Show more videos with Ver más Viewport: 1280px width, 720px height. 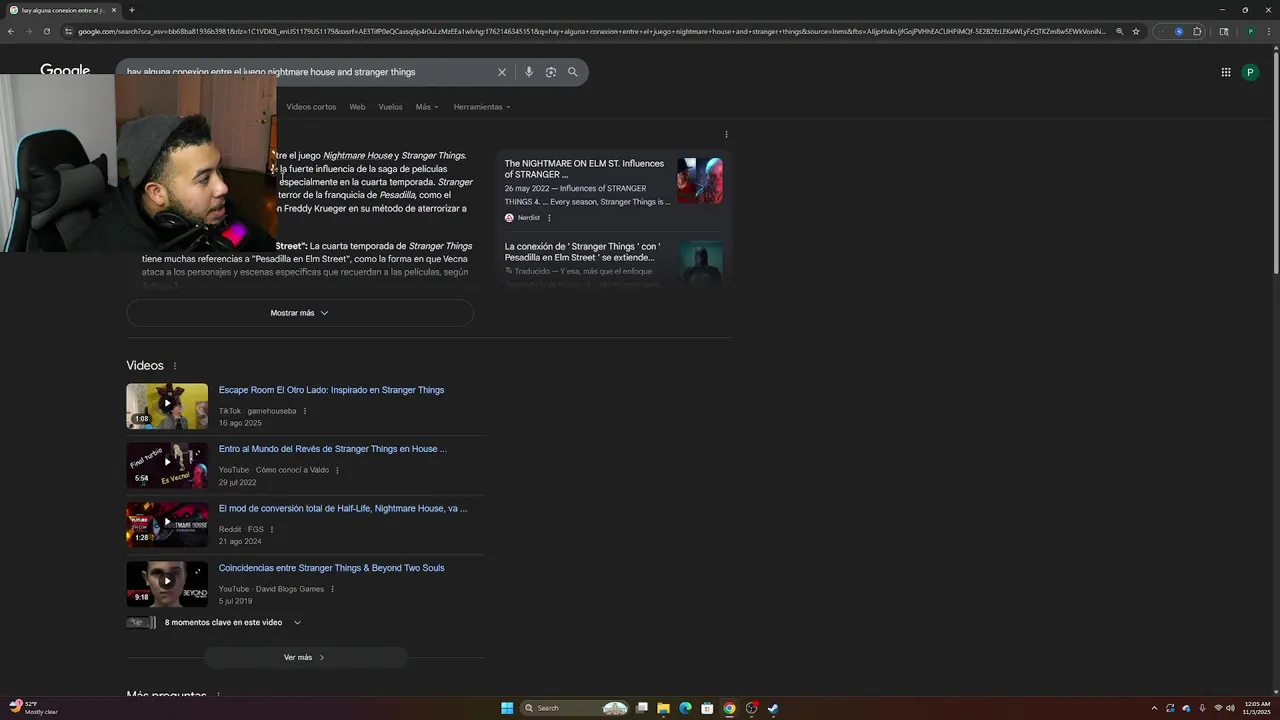(305, 657)
